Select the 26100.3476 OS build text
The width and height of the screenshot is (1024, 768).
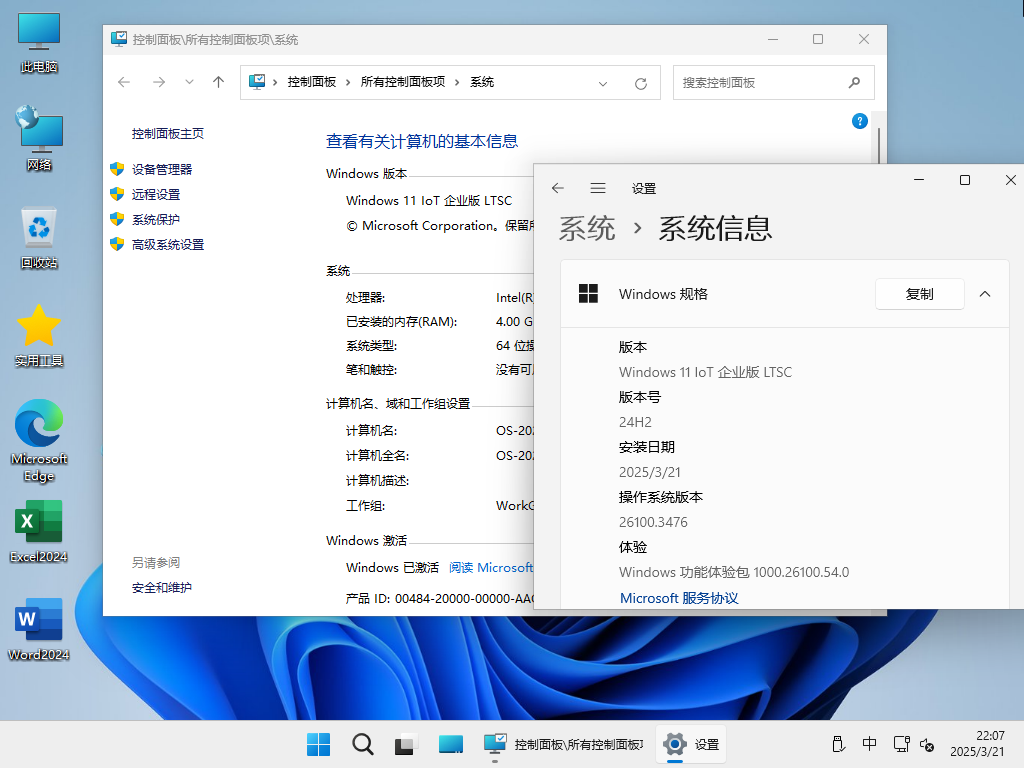[x=653, y=522]
